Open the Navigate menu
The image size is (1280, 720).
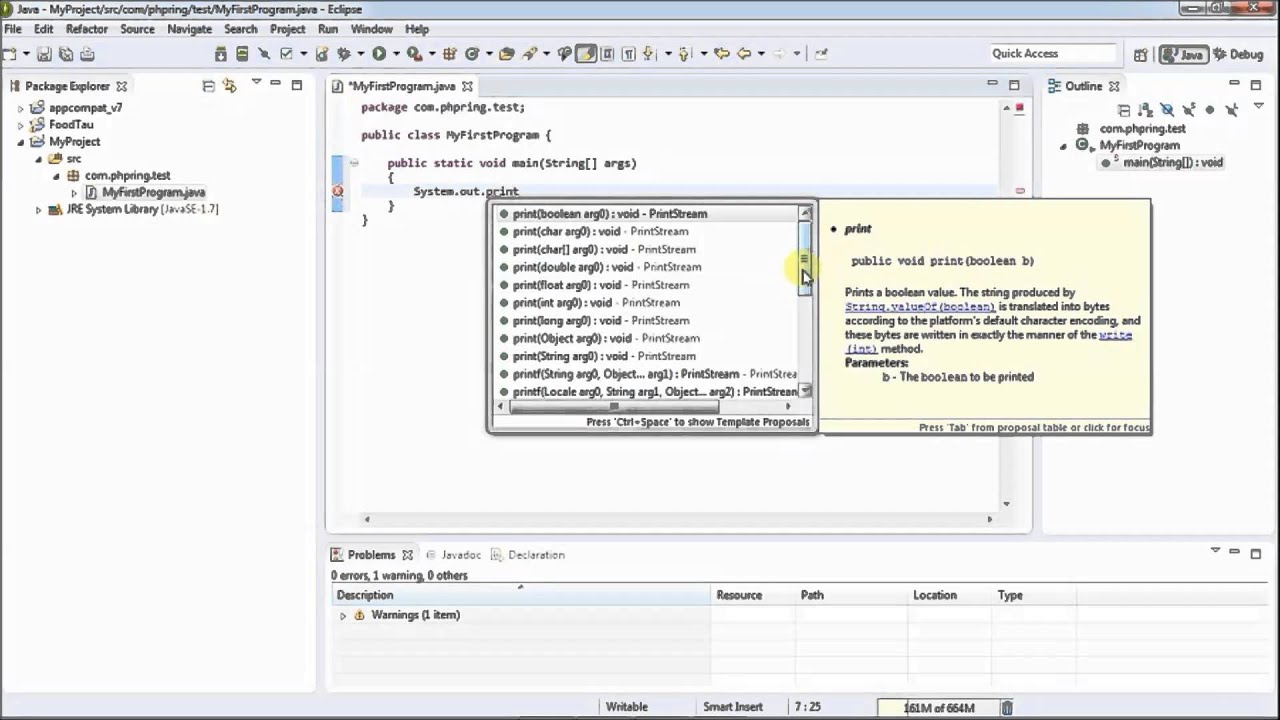point(189,29)
